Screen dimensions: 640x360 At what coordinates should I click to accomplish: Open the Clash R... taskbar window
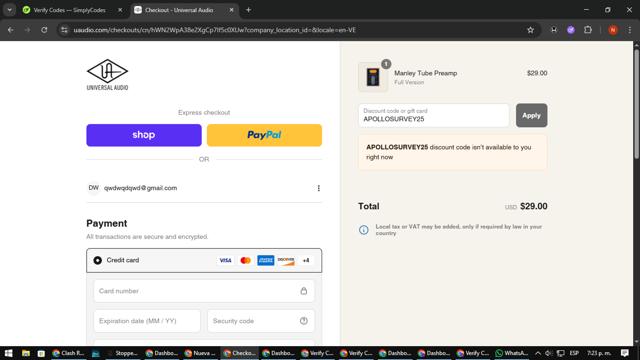point(68,353)
